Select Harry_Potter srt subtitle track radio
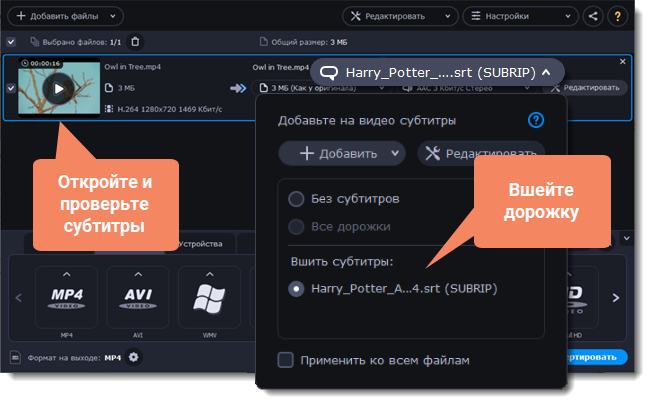Viewport: 650px width, 403px height. point(296,288)
